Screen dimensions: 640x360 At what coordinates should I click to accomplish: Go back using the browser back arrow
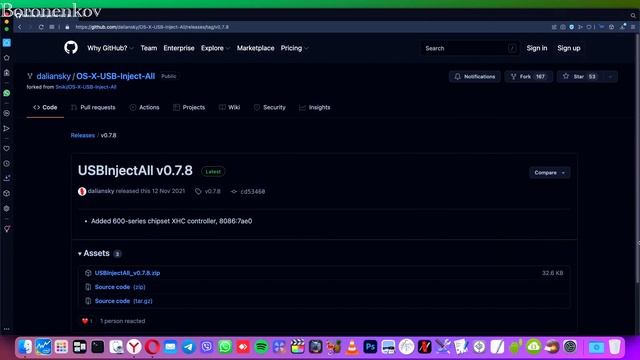click(x=20, y=27)
